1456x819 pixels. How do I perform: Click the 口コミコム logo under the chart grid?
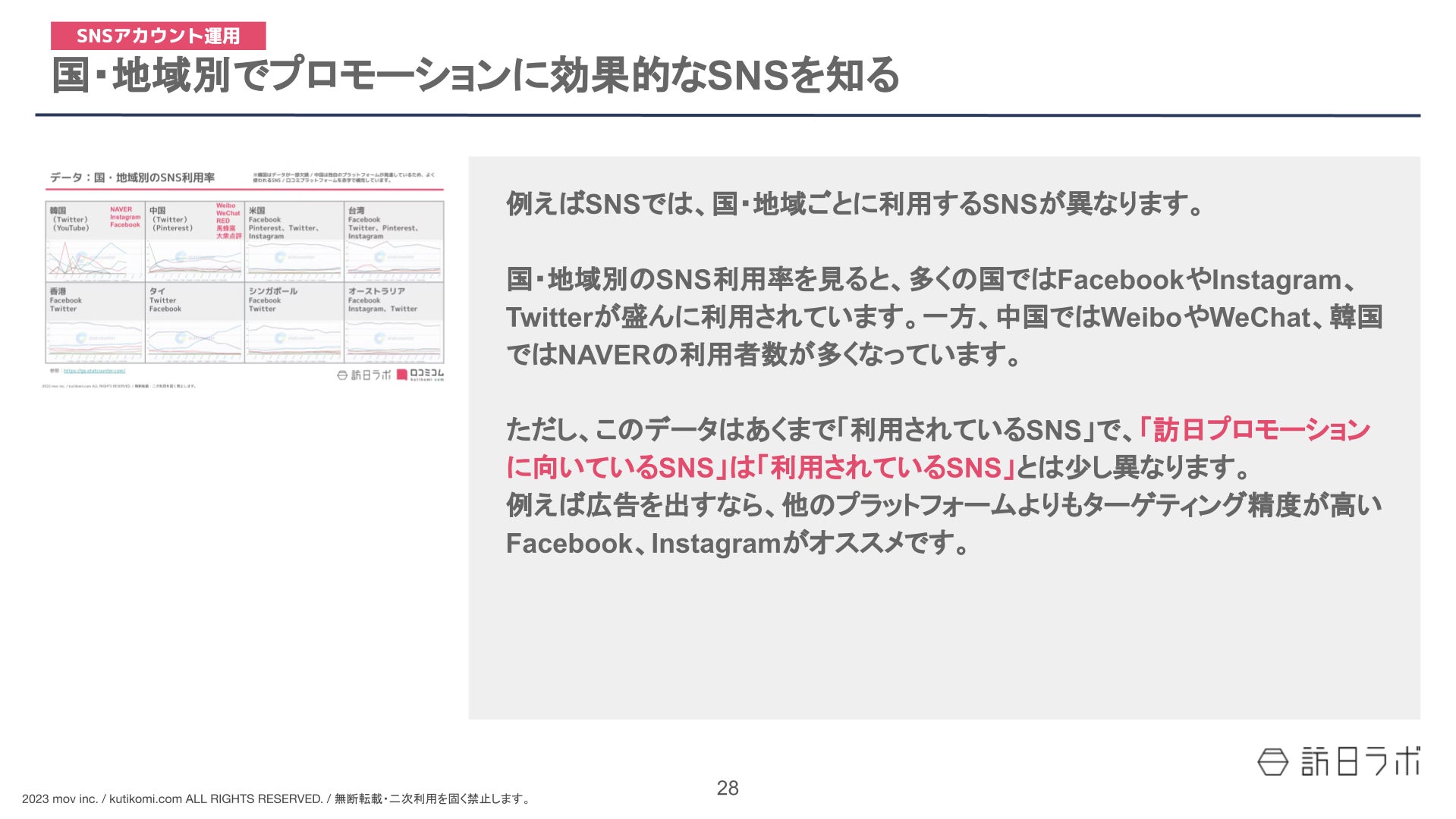click(x=420, y=375)
